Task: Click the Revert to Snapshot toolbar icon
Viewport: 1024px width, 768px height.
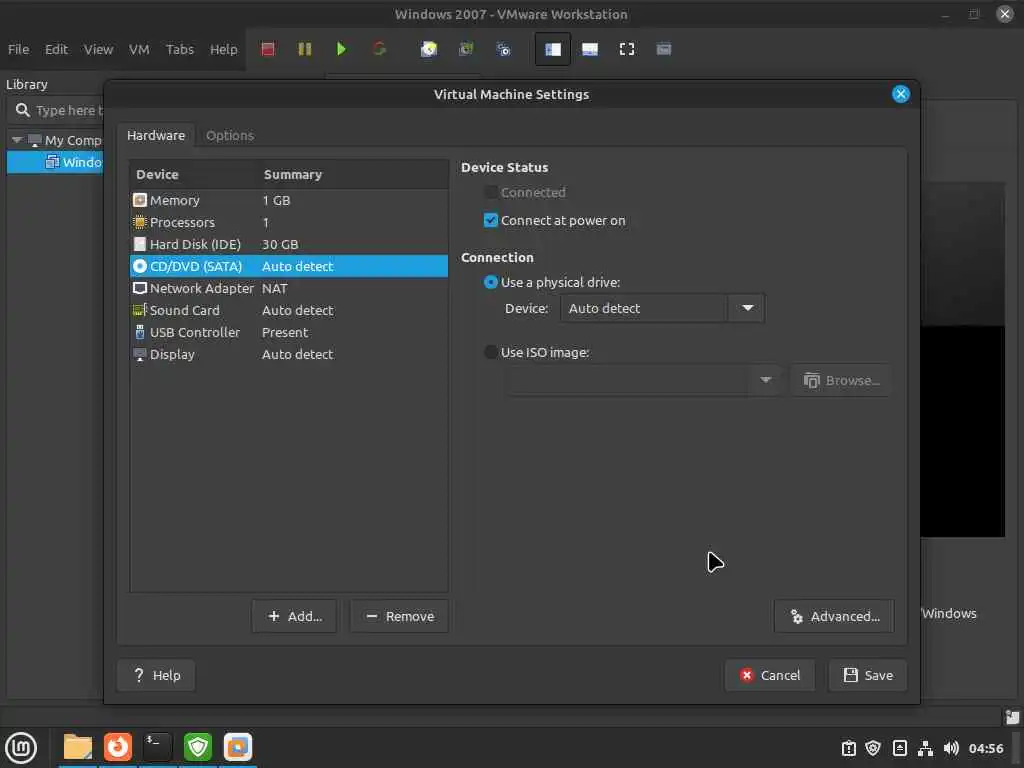Action: [466, 49]
